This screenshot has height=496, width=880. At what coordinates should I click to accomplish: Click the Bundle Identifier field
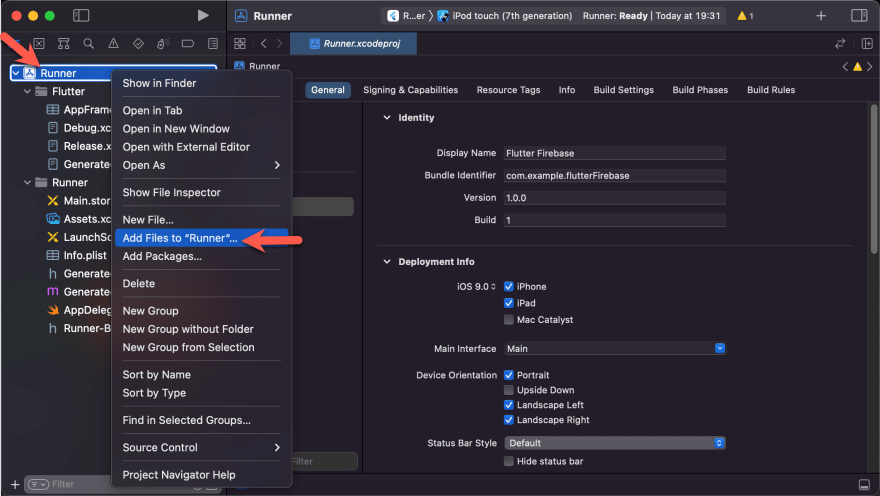click(x=615, y=176)
